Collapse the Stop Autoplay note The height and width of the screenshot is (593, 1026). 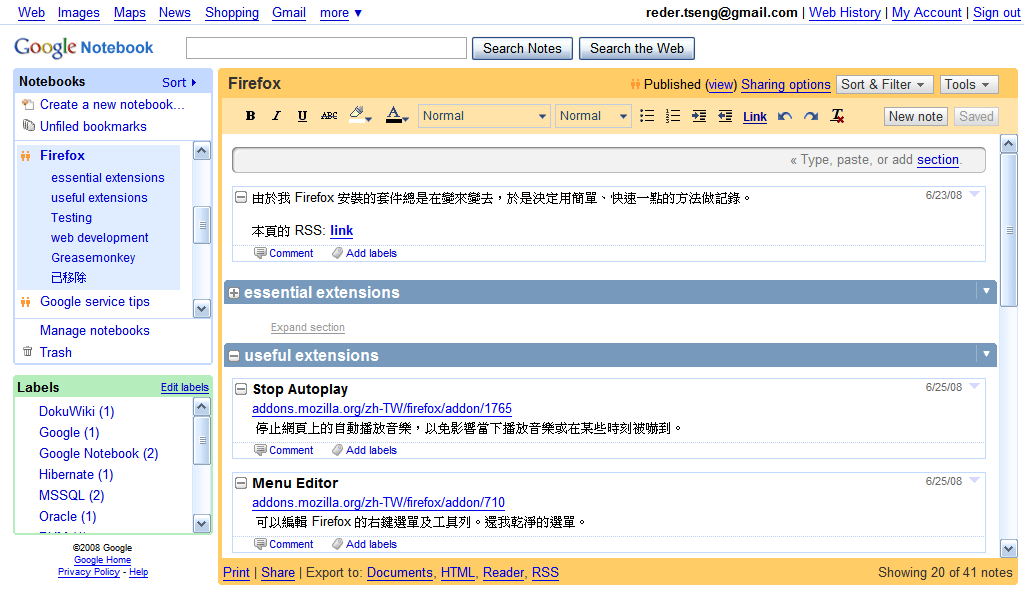241,389
